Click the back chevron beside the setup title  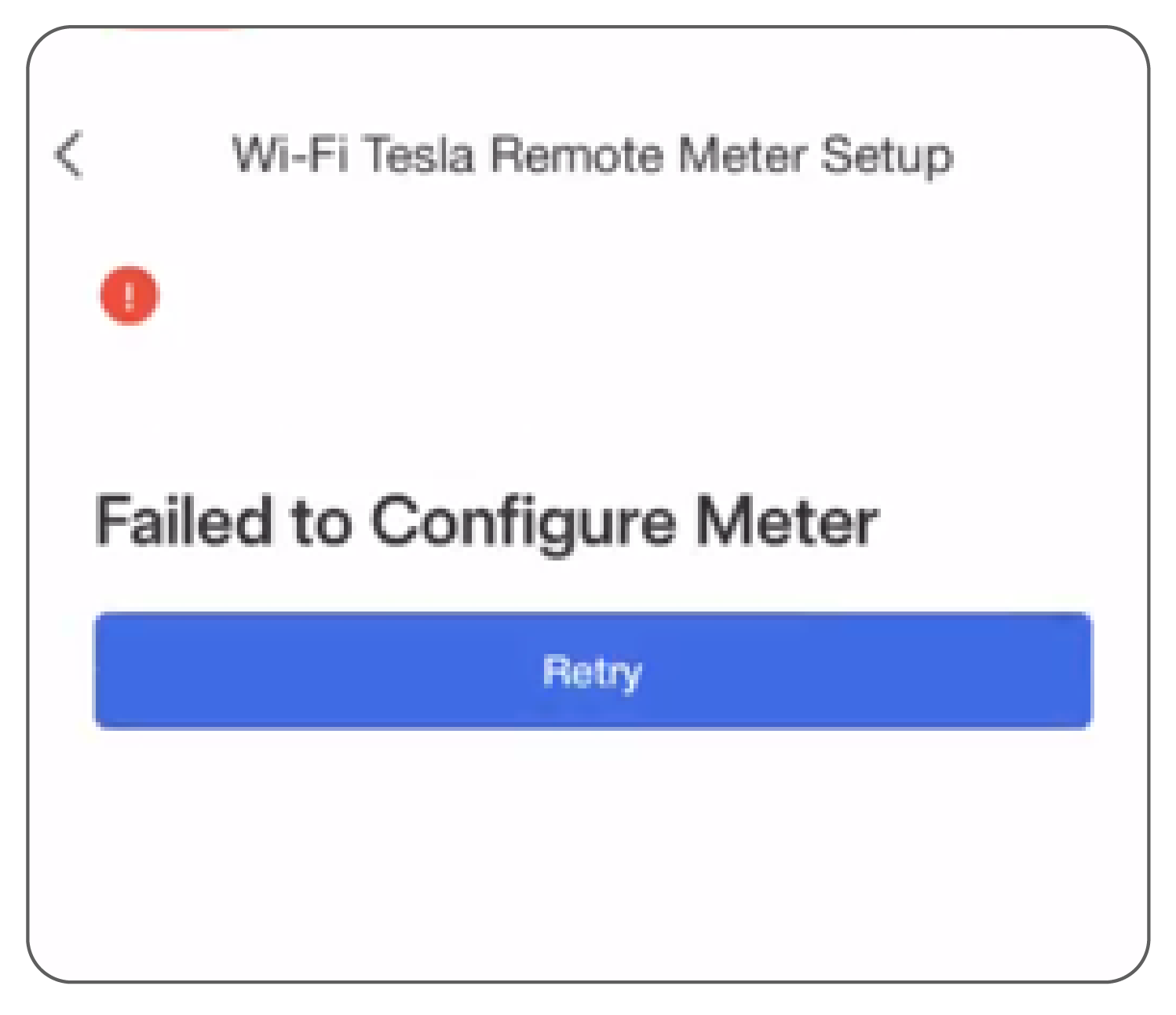click(x=68, y=155)
